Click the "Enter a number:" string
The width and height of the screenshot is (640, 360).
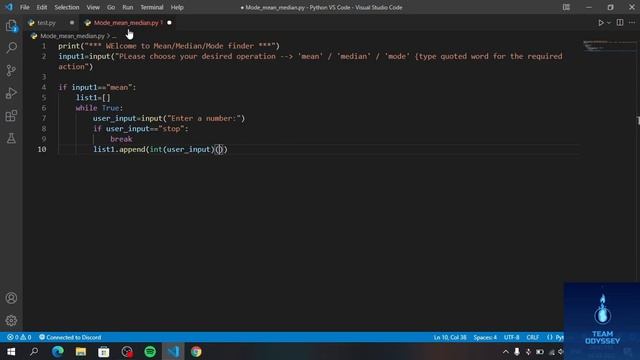204,118
